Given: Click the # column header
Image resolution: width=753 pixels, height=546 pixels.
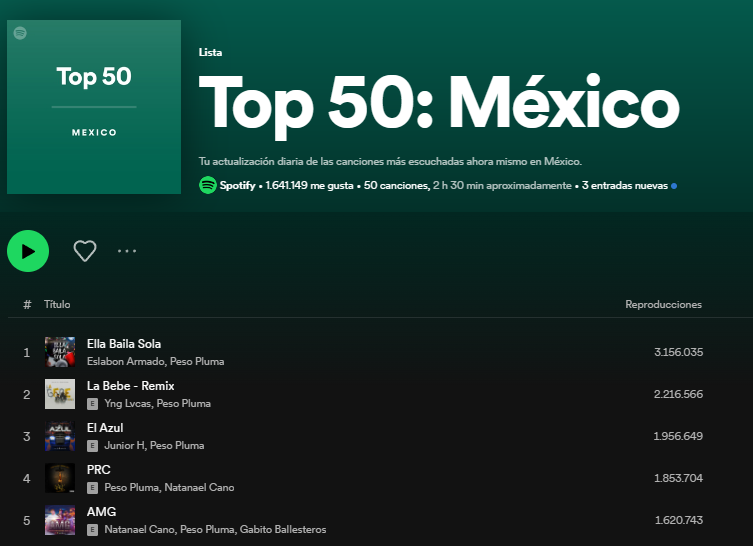Looking at the screenshot, I should [27, 304].
